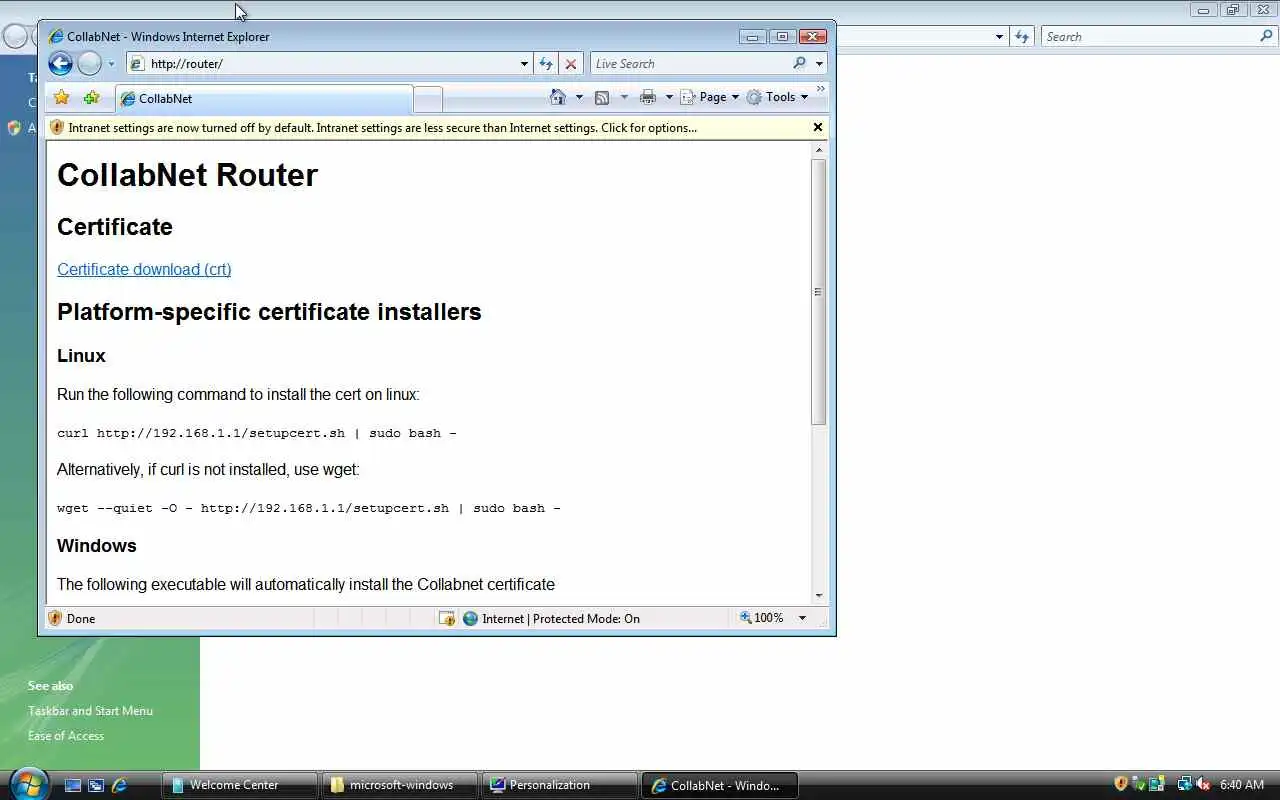Viewport: 1280px width, 800px height.
Task: Click the curl setupcert.sh command text
Action: pyautogui.click(x=257, y=433)
